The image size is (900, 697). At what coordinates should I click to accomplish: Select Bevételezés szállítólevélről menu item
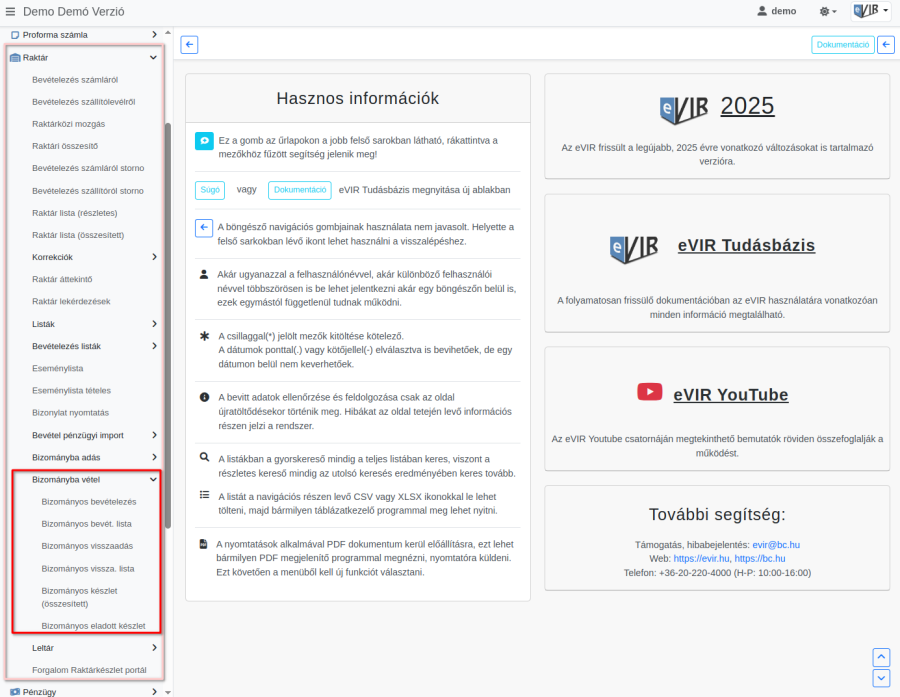pyautogui.click(x=84, y=102)
